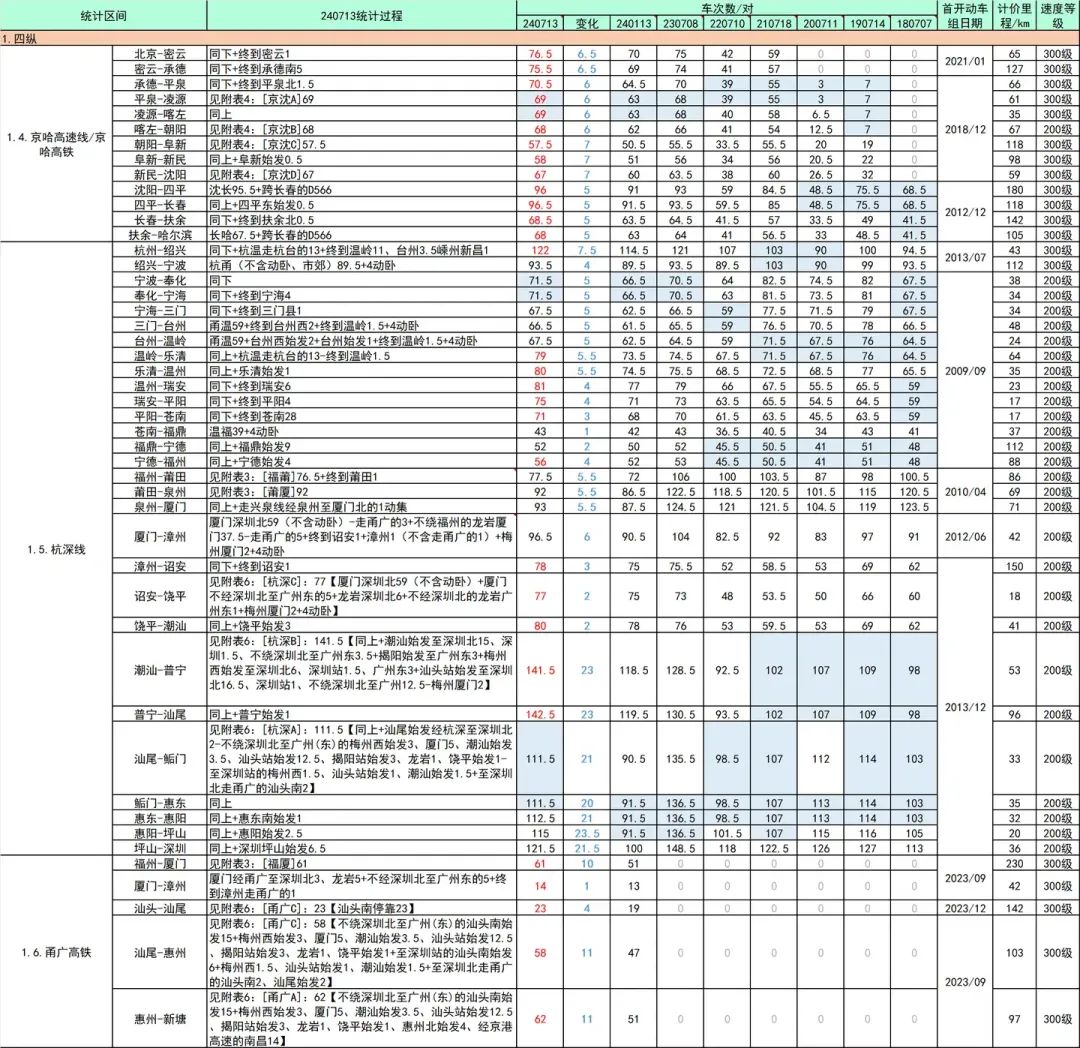Select the 1.6.甬广高铁 group cell
Screen dimensions: 1080x1048
point(56,952)
